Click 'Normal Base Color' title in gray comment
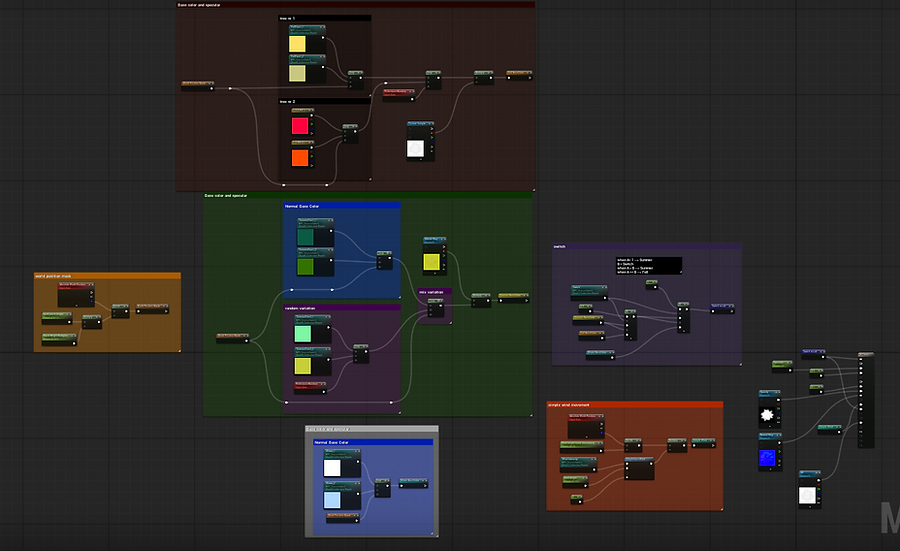Screen dimensions: 900x551 coord(331,443)
